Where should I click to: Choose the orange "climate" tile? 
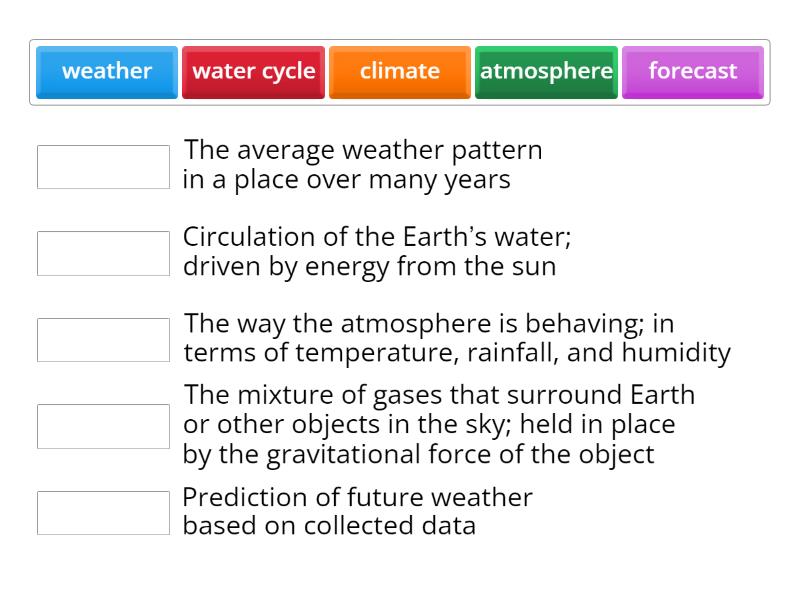click(x=399, y=71)
